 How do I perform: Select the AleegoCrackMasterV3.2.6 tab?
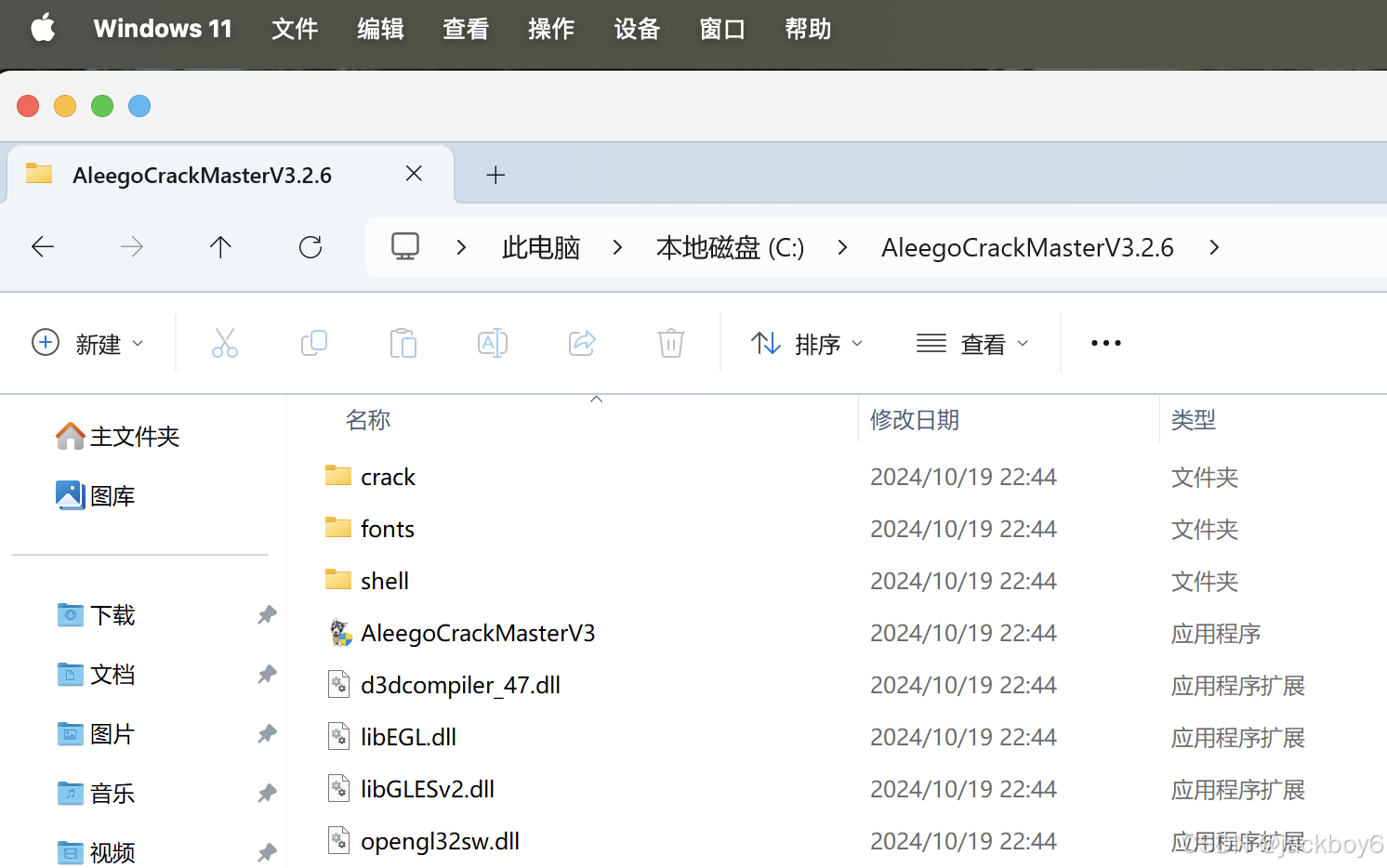click(x=231, y=175)
